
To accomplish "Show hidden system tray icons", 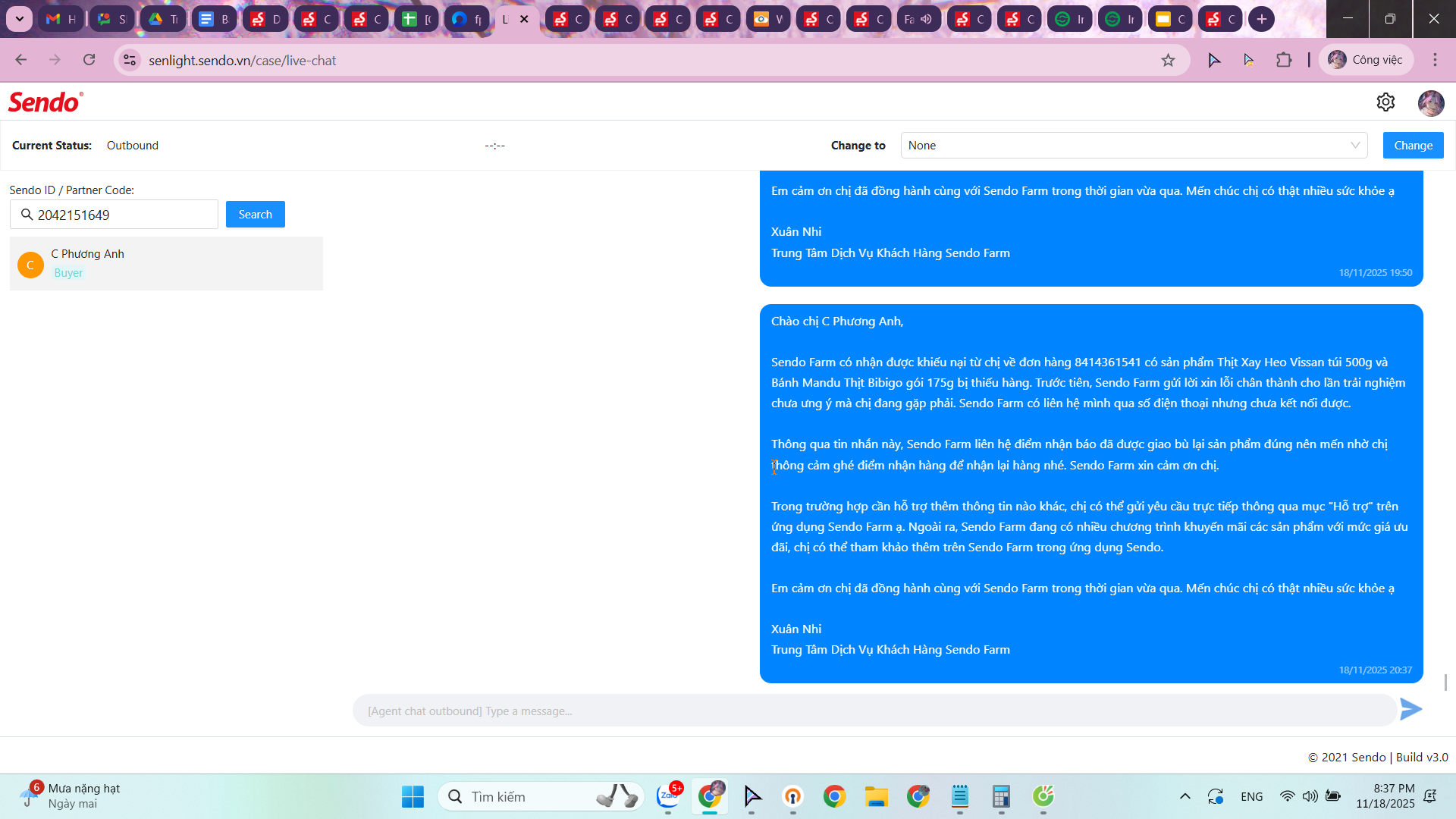I will click(1185, 796).
